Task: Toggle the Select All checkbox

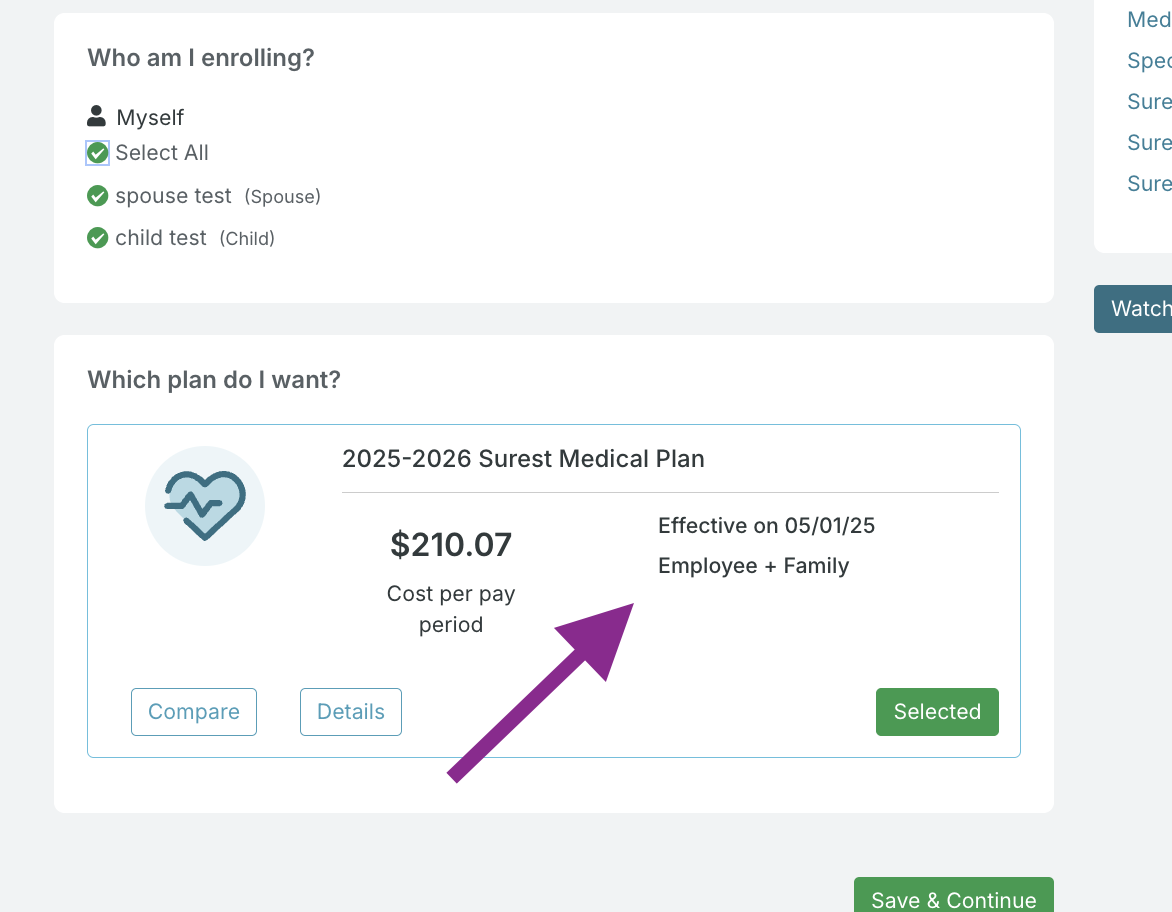Action: (x=97, y=153)
